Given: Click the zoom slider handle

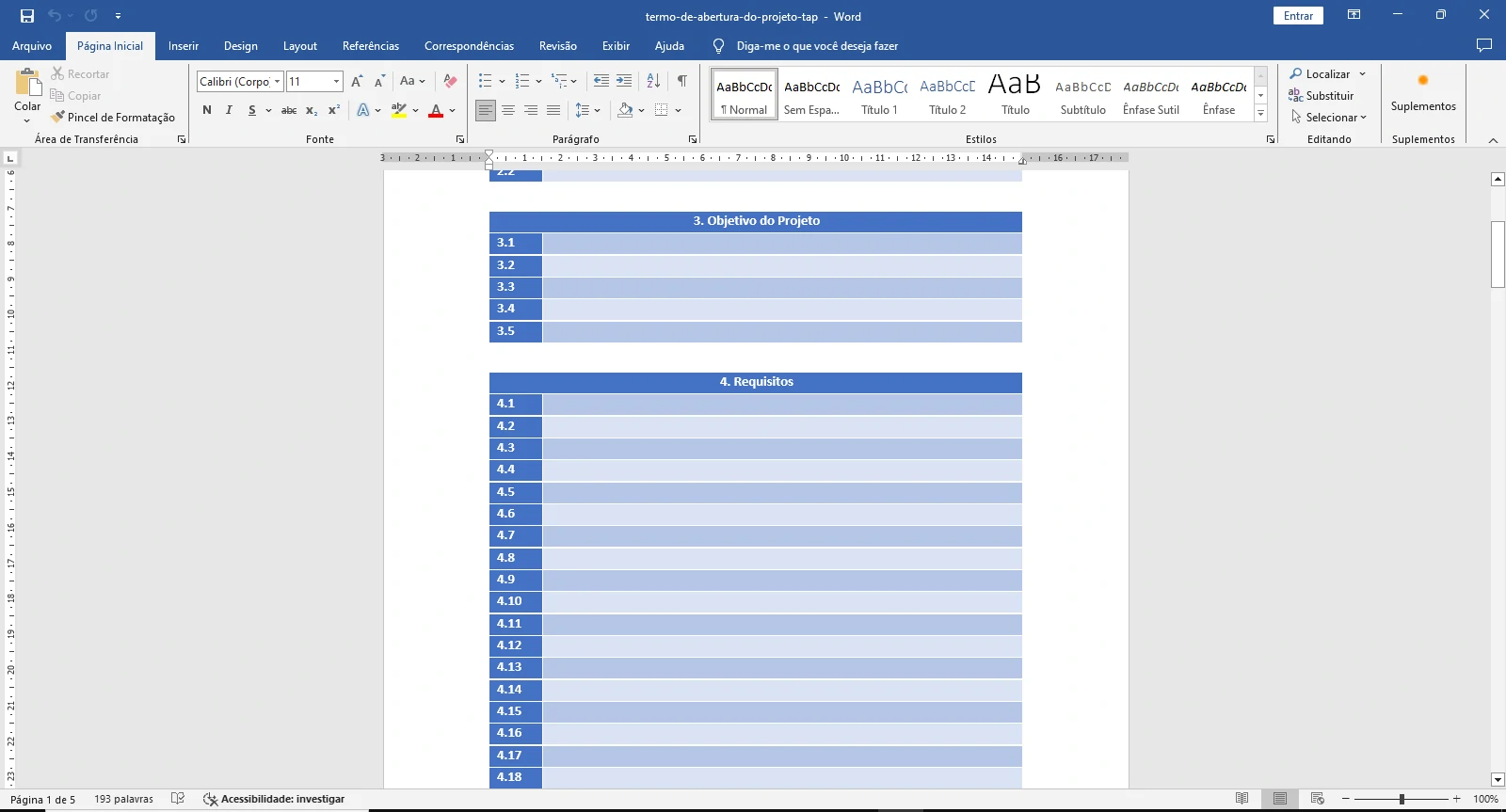Looking at the screenshot, I should coord(1402,799).
